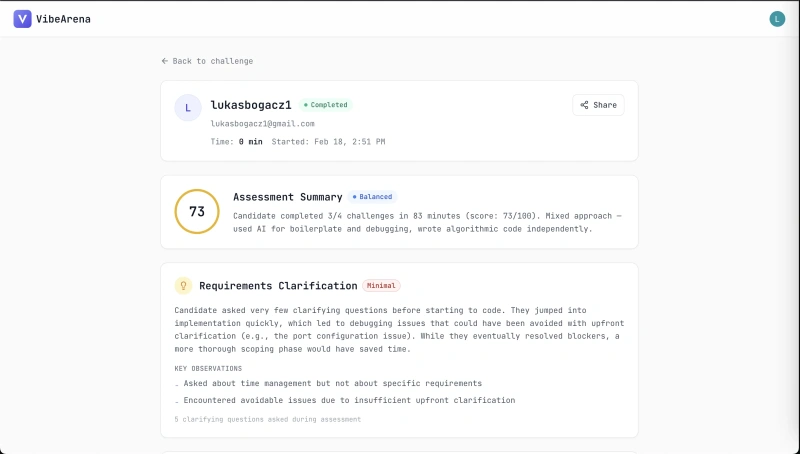Viewport: 800px width, 454px height.
Task: Click the Balanced badge
Action: 372,196
